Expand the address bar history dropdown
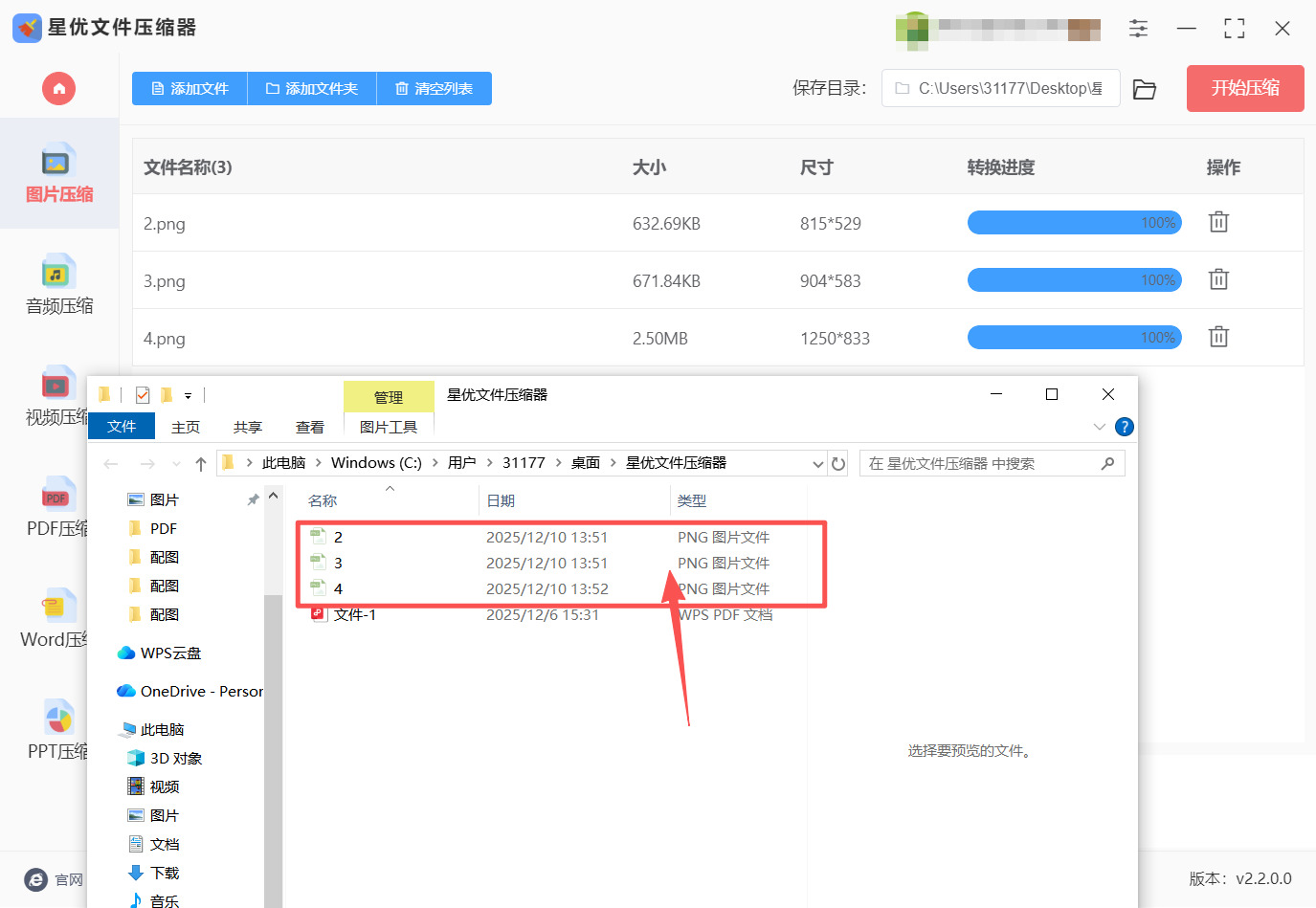The image size is (1316, 908). (x=817, y=464)
